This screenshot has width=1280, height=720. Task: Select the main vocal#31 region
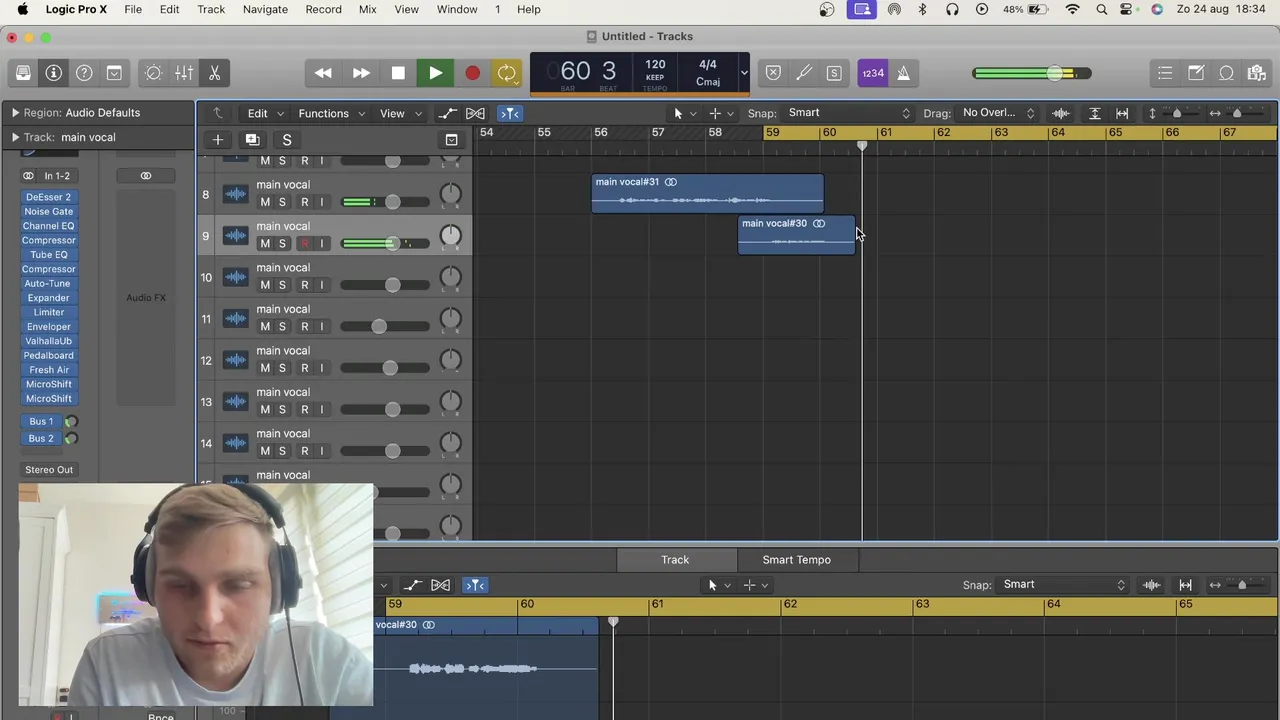[x=707, y=194]
